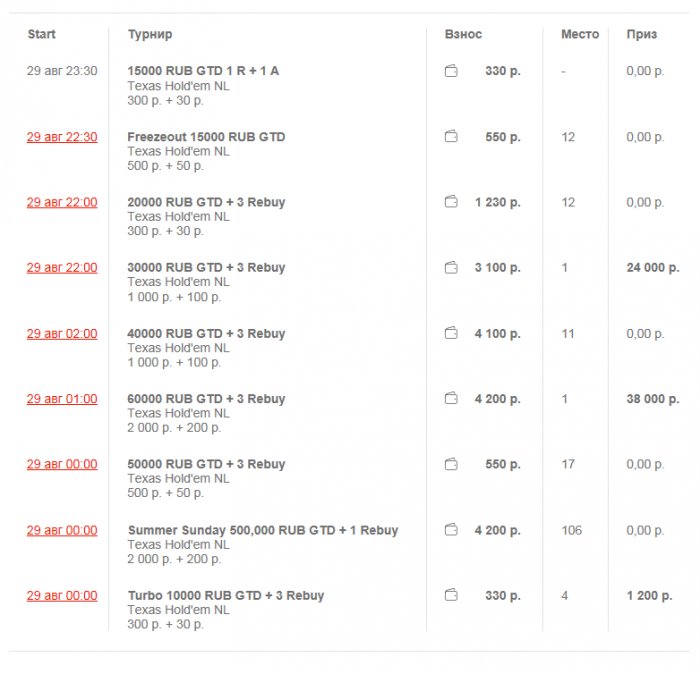Click wallet icon in 60000 RUB GTD row
This screenshot has height=674, width=700.
(x=451, y=399)
